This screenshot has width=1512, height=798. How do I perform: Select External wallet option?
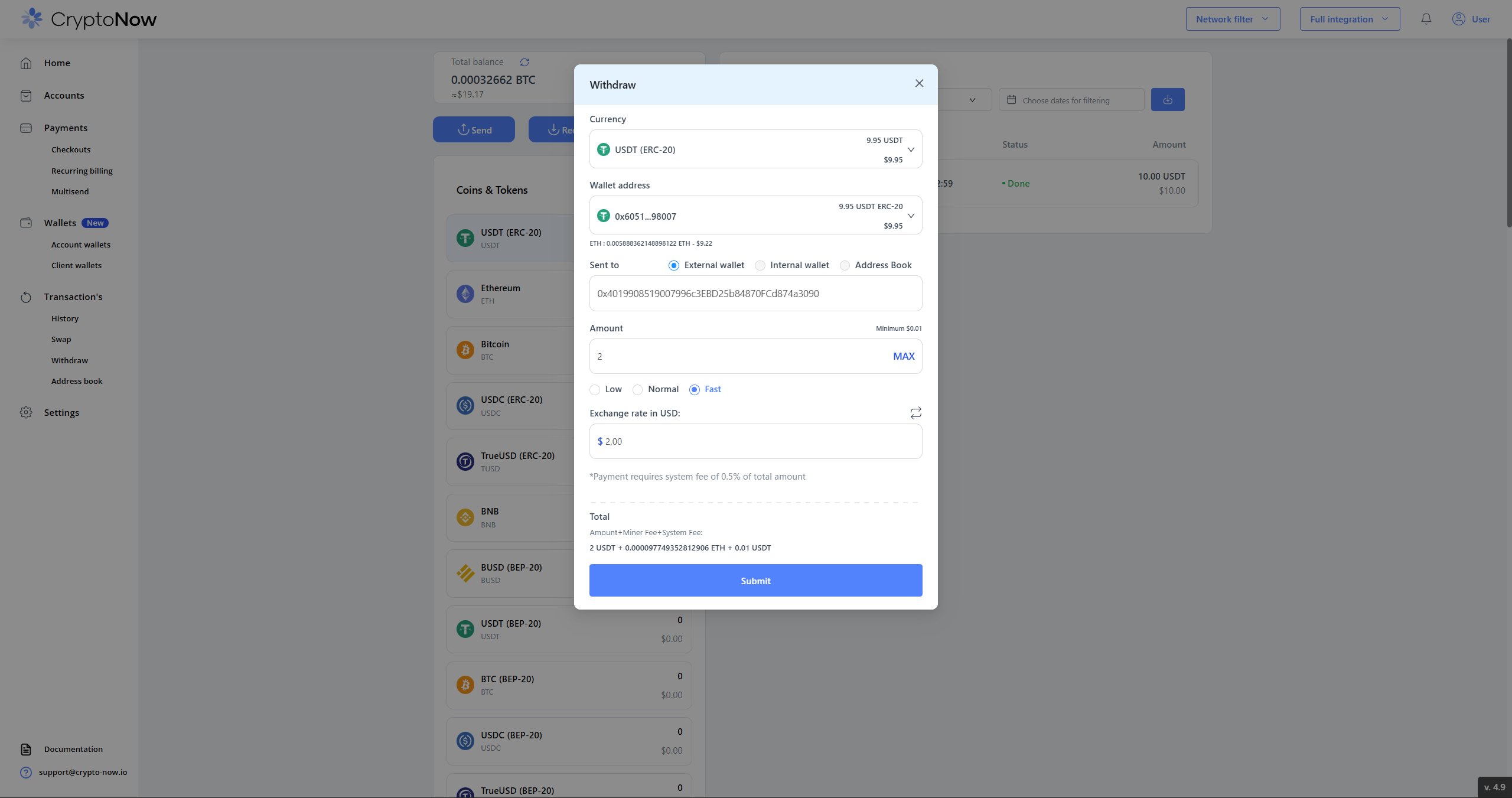point(673,265)
